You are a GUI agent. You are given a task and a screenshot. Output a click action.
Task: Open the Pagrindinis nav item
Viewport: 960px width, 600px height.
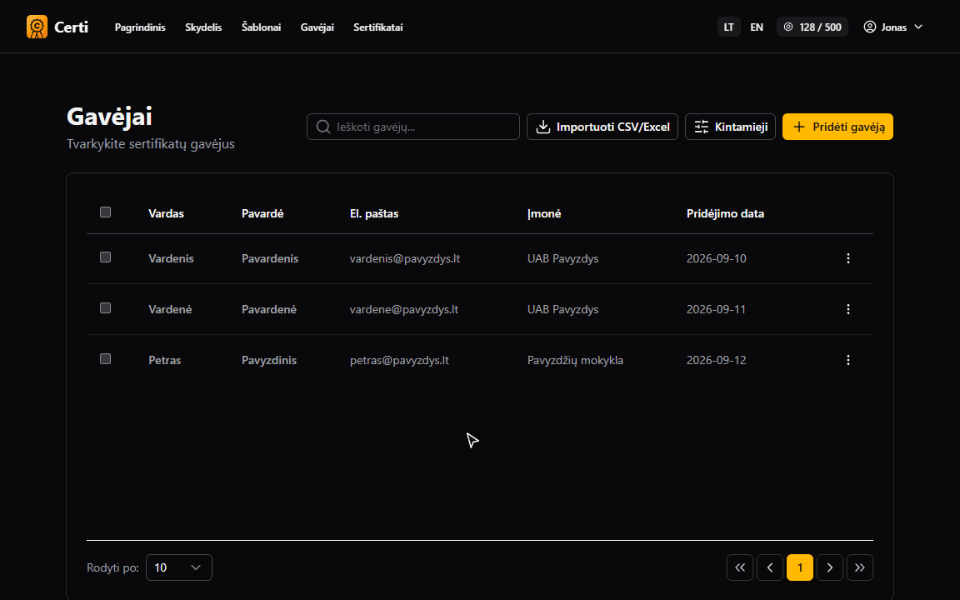(x=140, y=27)
